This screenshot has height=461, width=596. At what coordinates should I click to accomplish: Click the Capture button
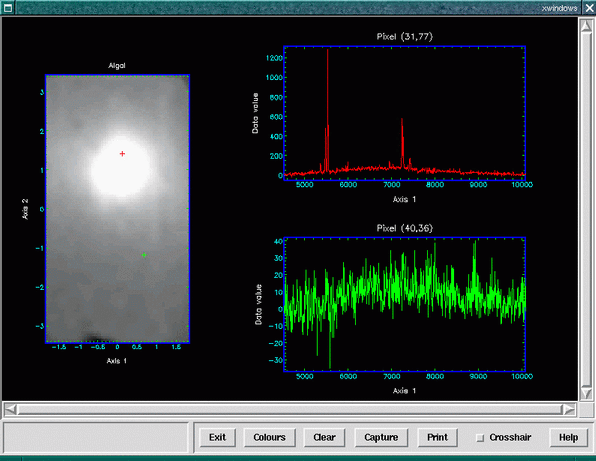pyautogui.click(x=381, y=438)
